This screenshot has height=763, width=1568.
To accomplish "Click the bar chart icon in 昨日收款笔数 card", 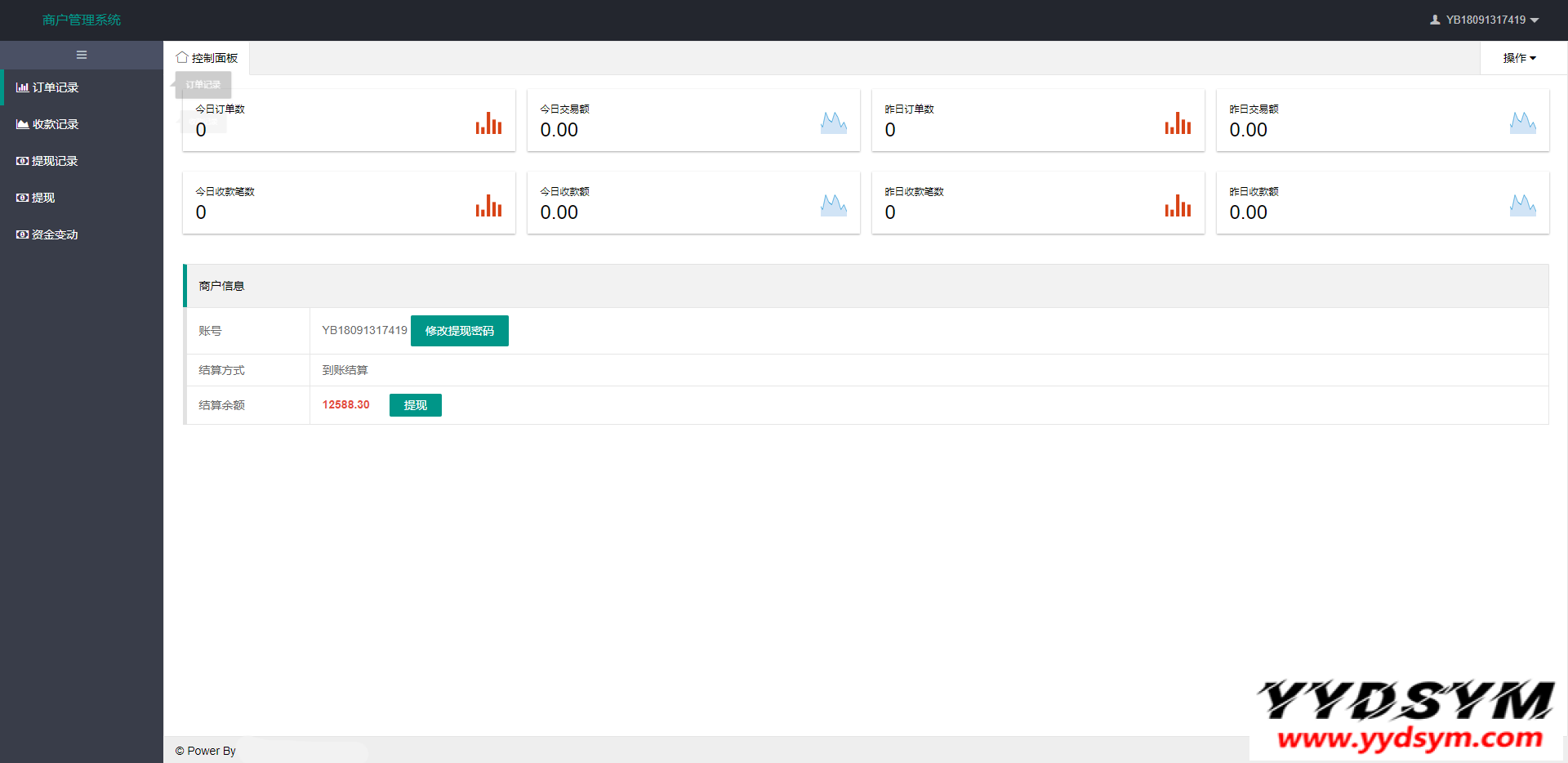I will (x=1178, y=206).
